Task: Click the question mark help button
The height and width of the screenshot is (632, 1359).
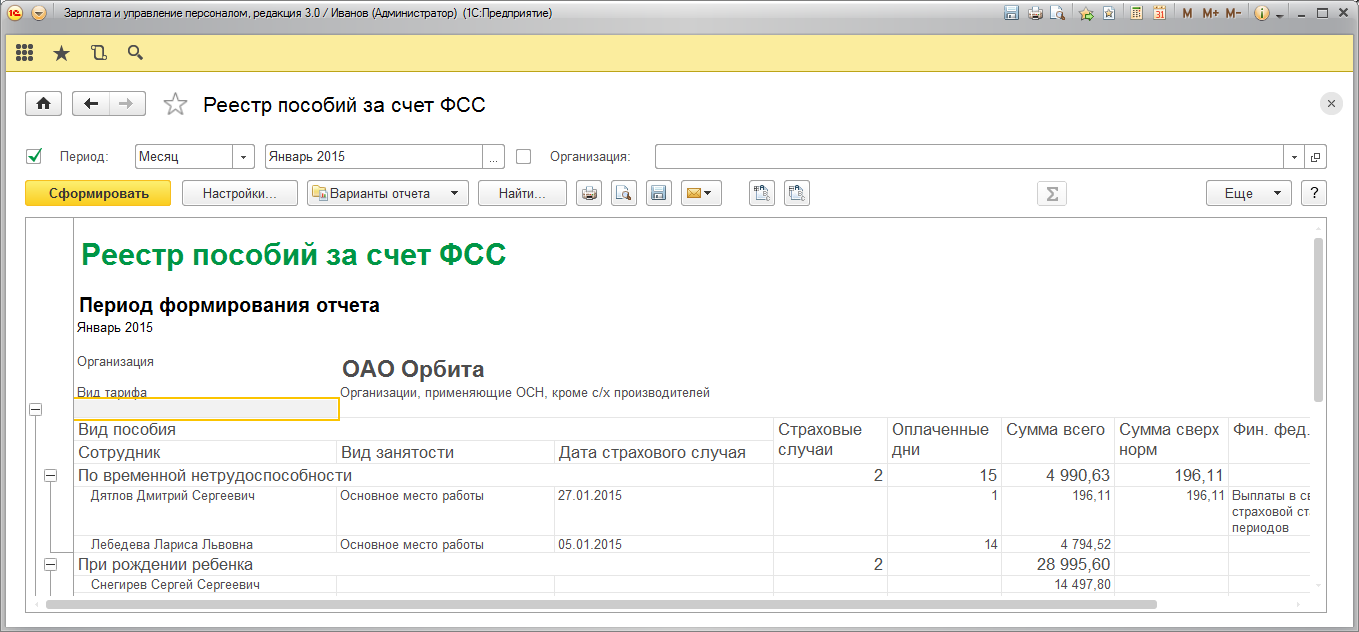Action: [x=1314, y=194]
